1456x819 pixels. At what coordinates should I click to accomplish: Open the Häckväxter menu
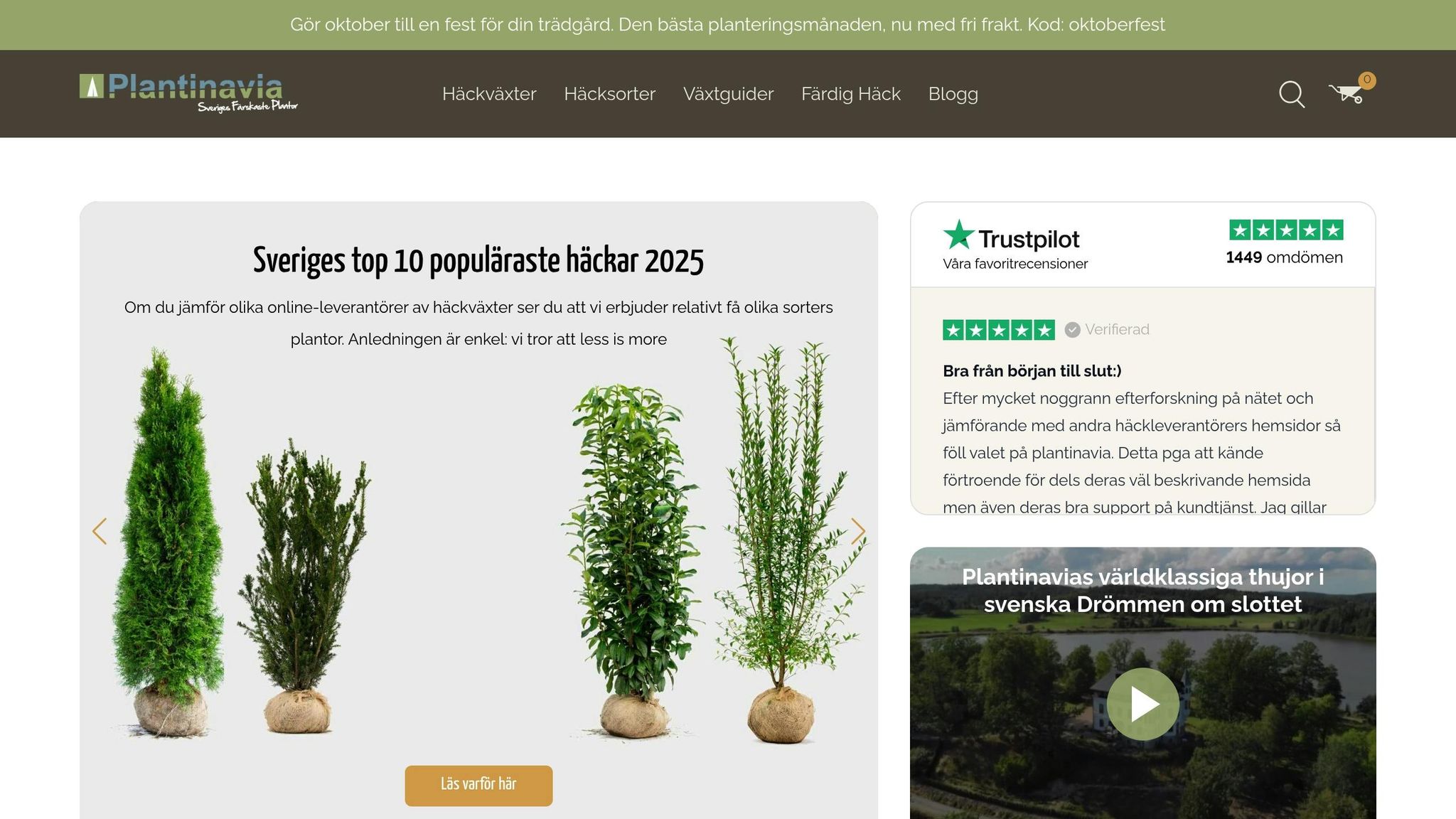(x=489, y=94)
